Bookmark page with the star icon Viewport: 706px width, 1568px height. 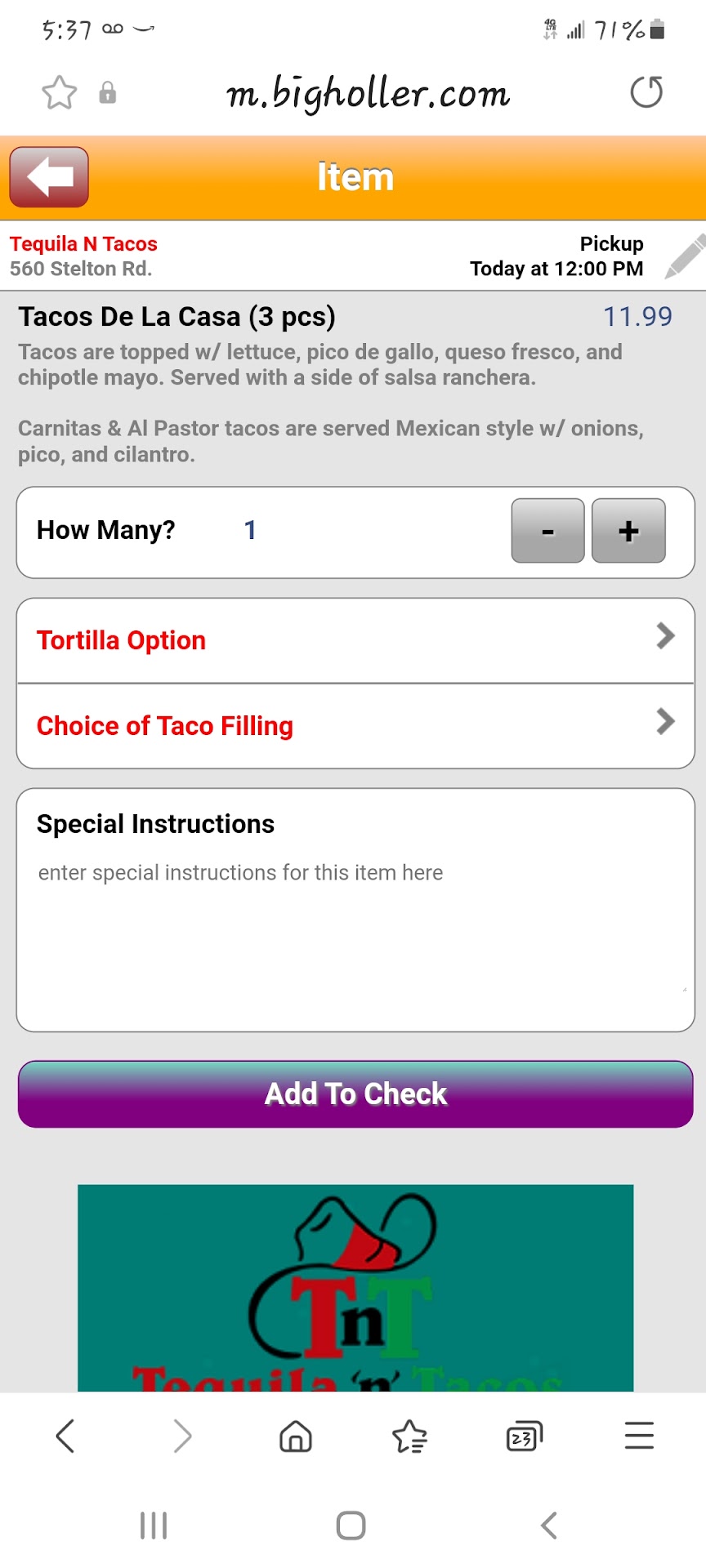coord(60,92)
